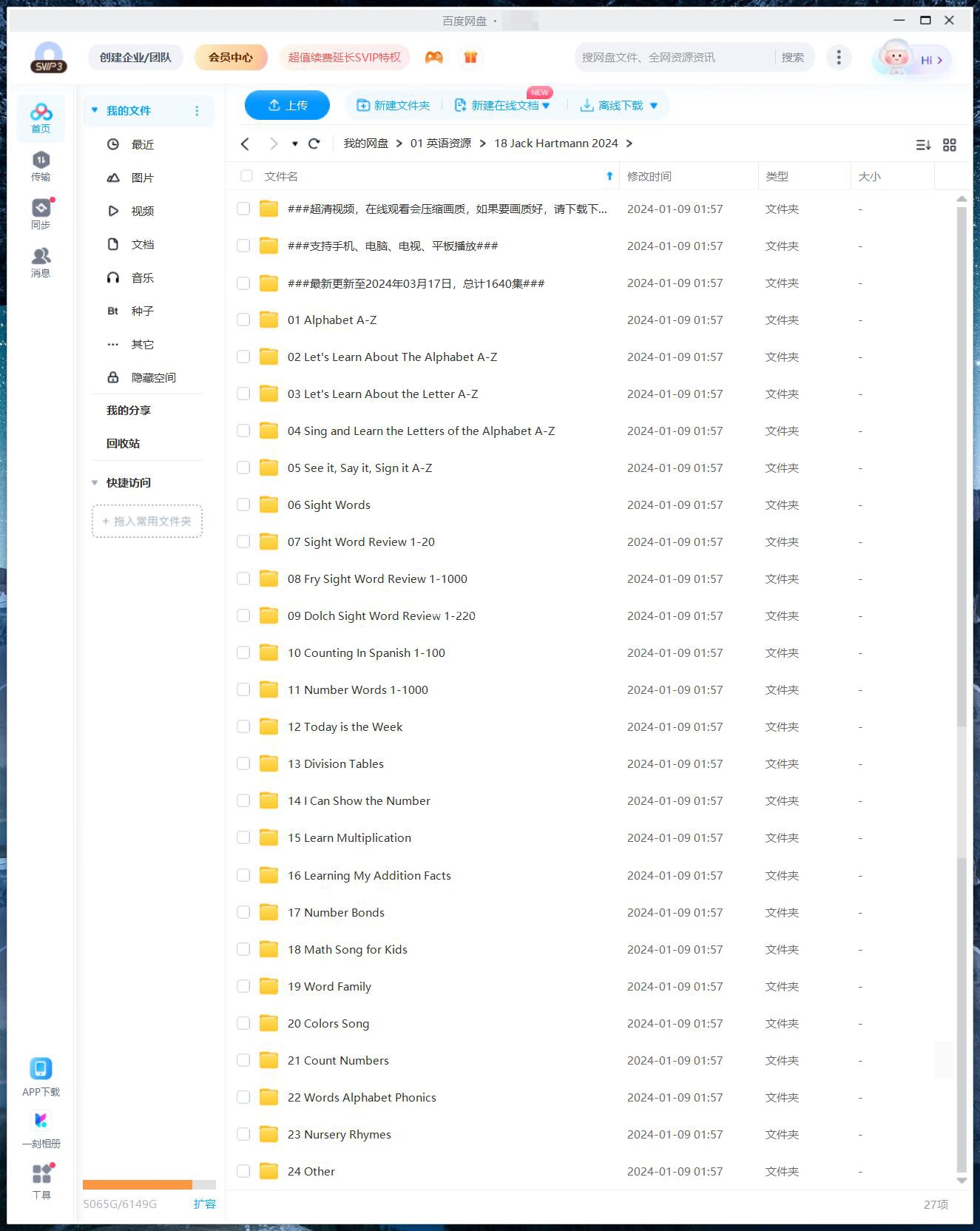Click the 扩容 expand storage link
Viewport: 980px width, 1231px height.
click(205, 1204)
